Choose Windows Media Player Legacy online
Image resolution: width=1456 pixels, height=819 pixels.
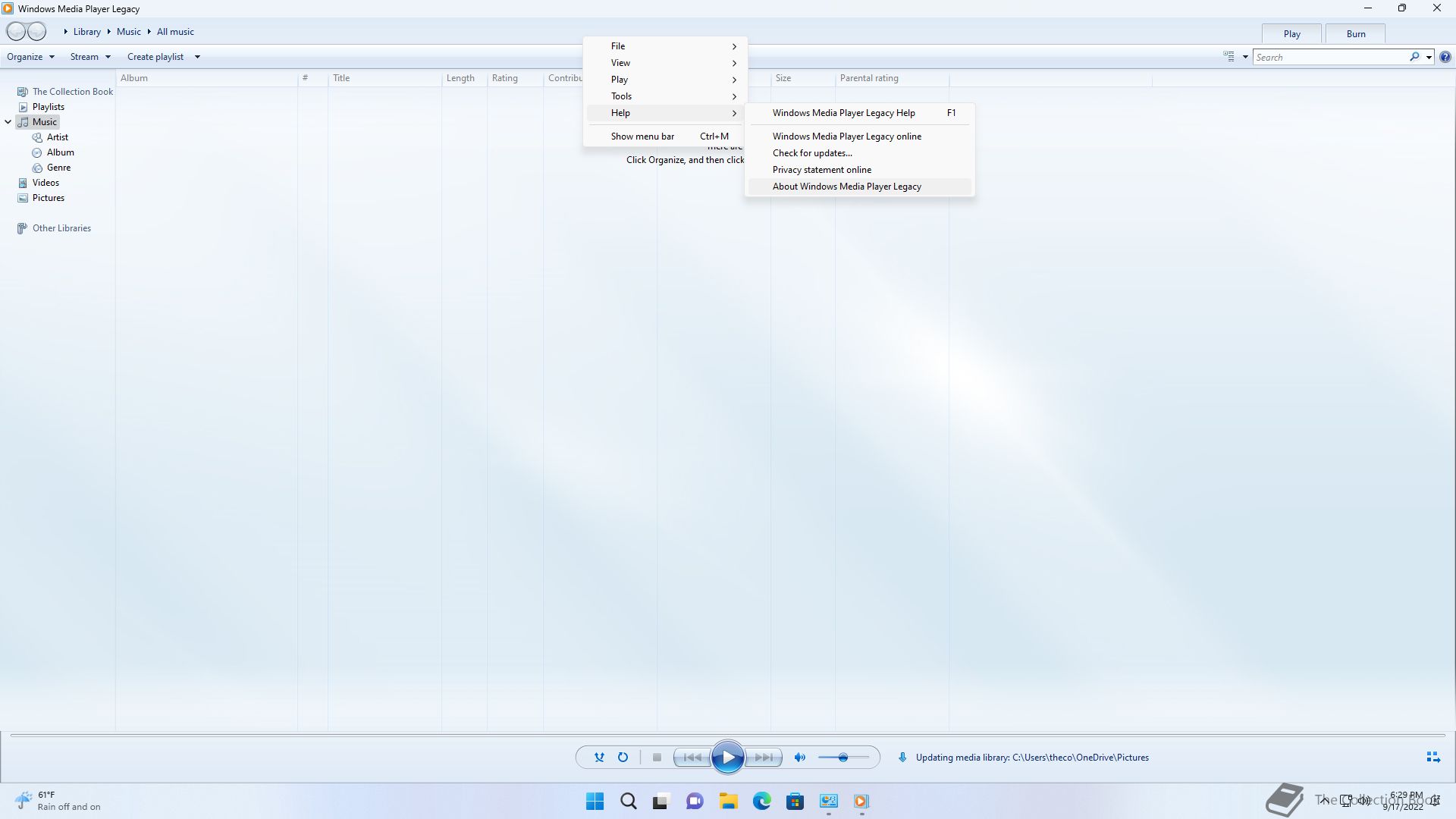pyautogui.click(x=860, y=136)
